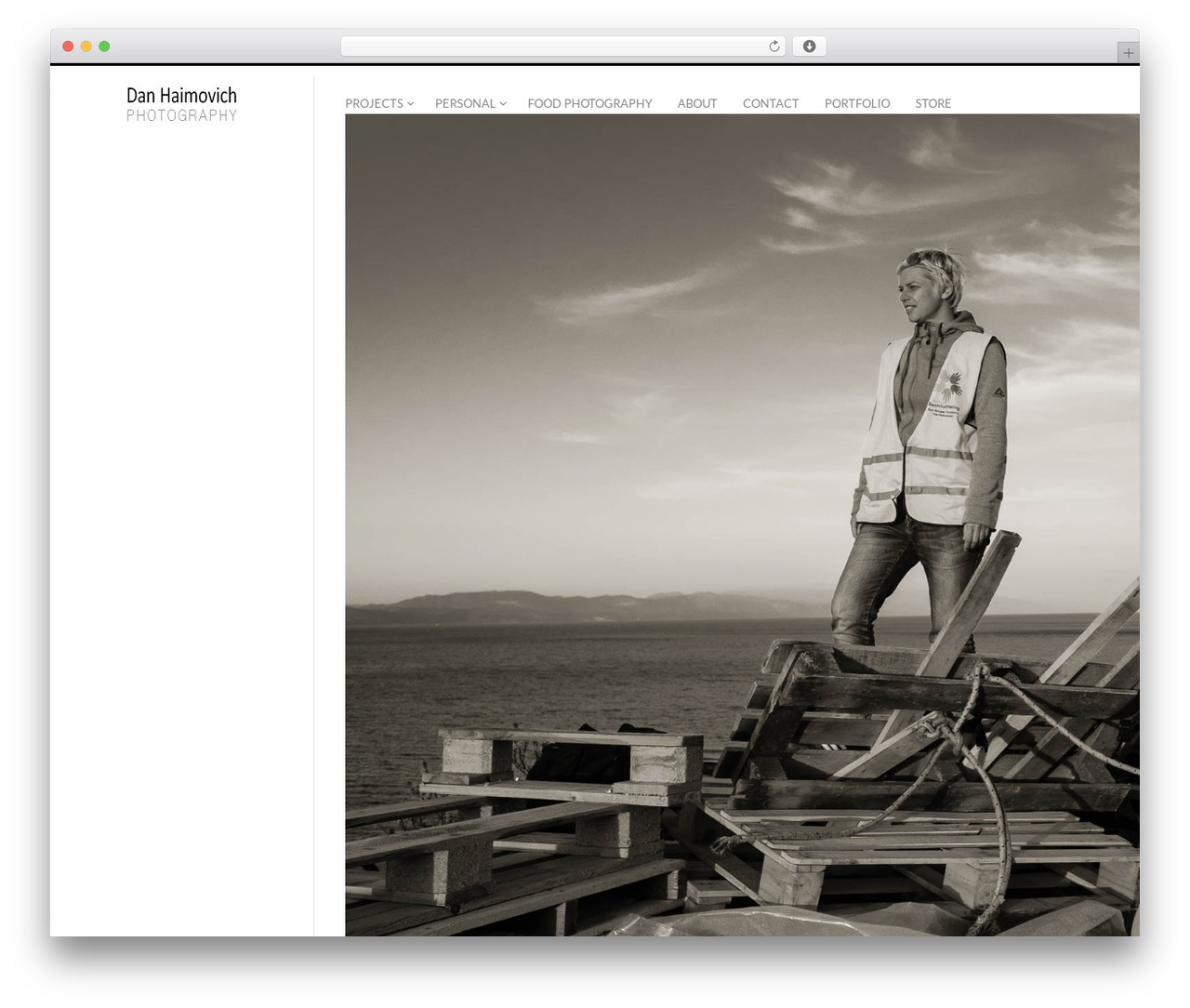This screenshot has width=1190, height=1008.
Task: Add a new browser tab with plus icon
Action: coord(1128,53)
